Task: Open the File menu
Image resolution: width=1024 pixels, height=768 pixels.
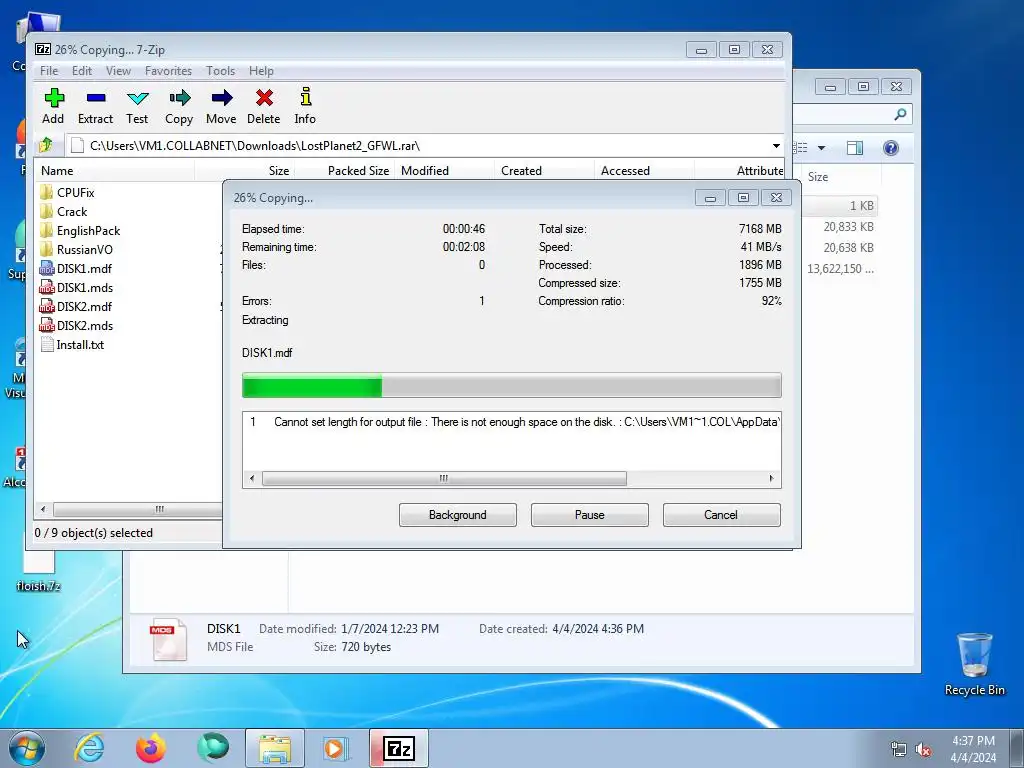Action: (x=49, y=71)
